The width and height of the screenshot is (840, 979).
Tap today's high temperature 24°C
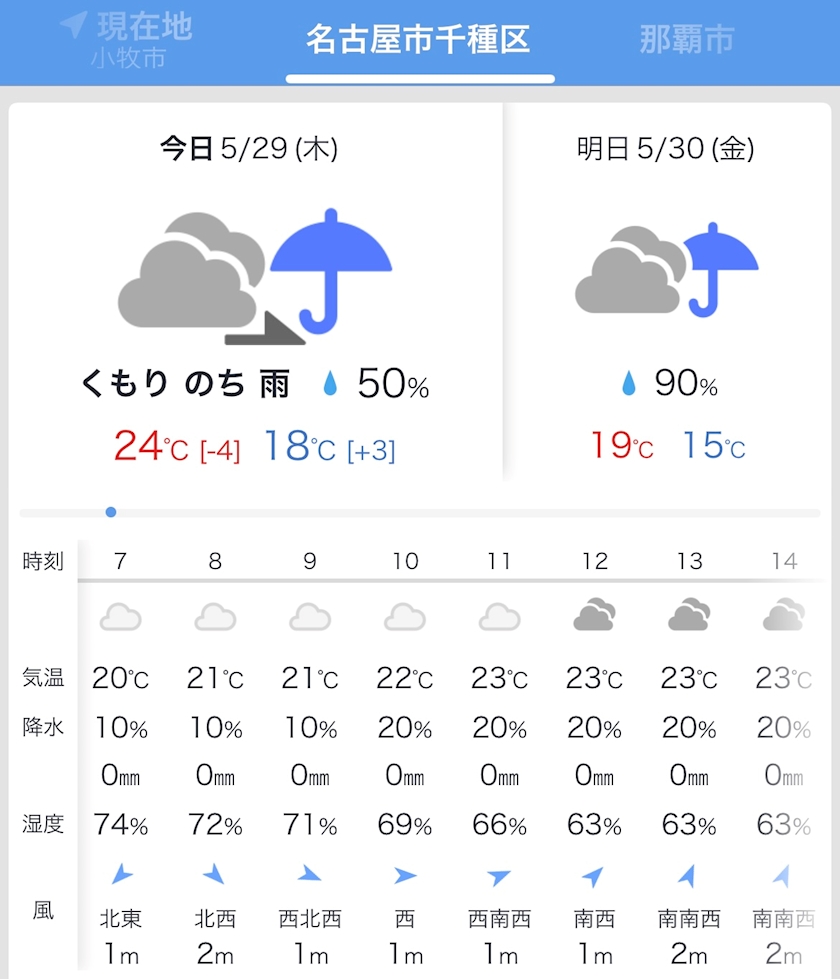point(150,446)
